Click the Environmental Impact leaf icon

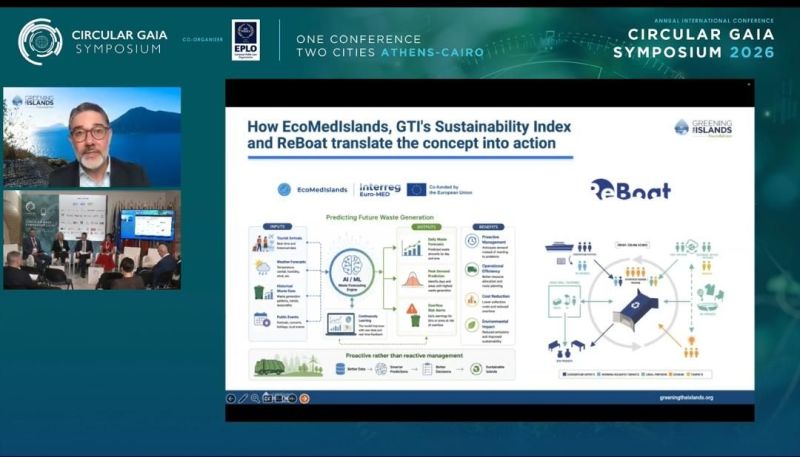tap(472, 325)
